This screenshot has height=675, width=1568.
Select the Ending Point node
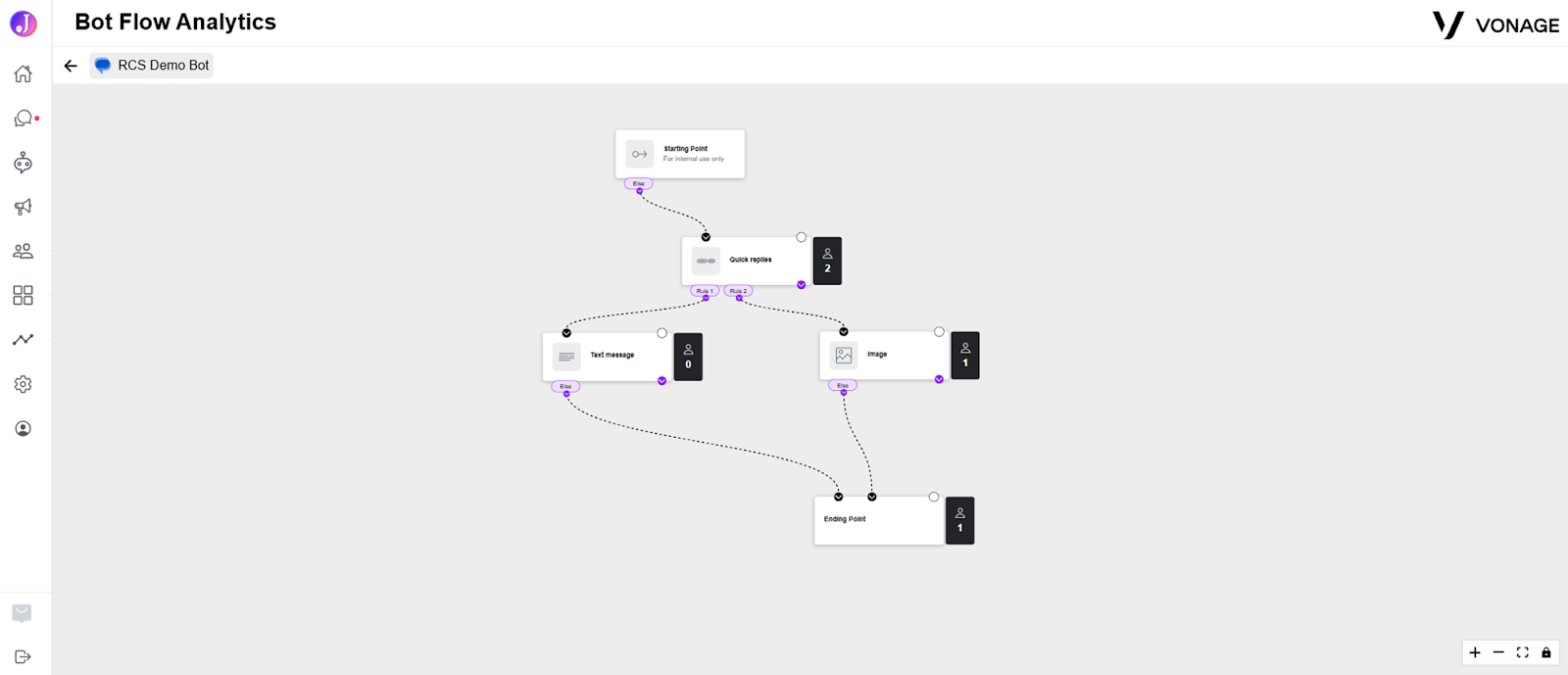[878, 520]
